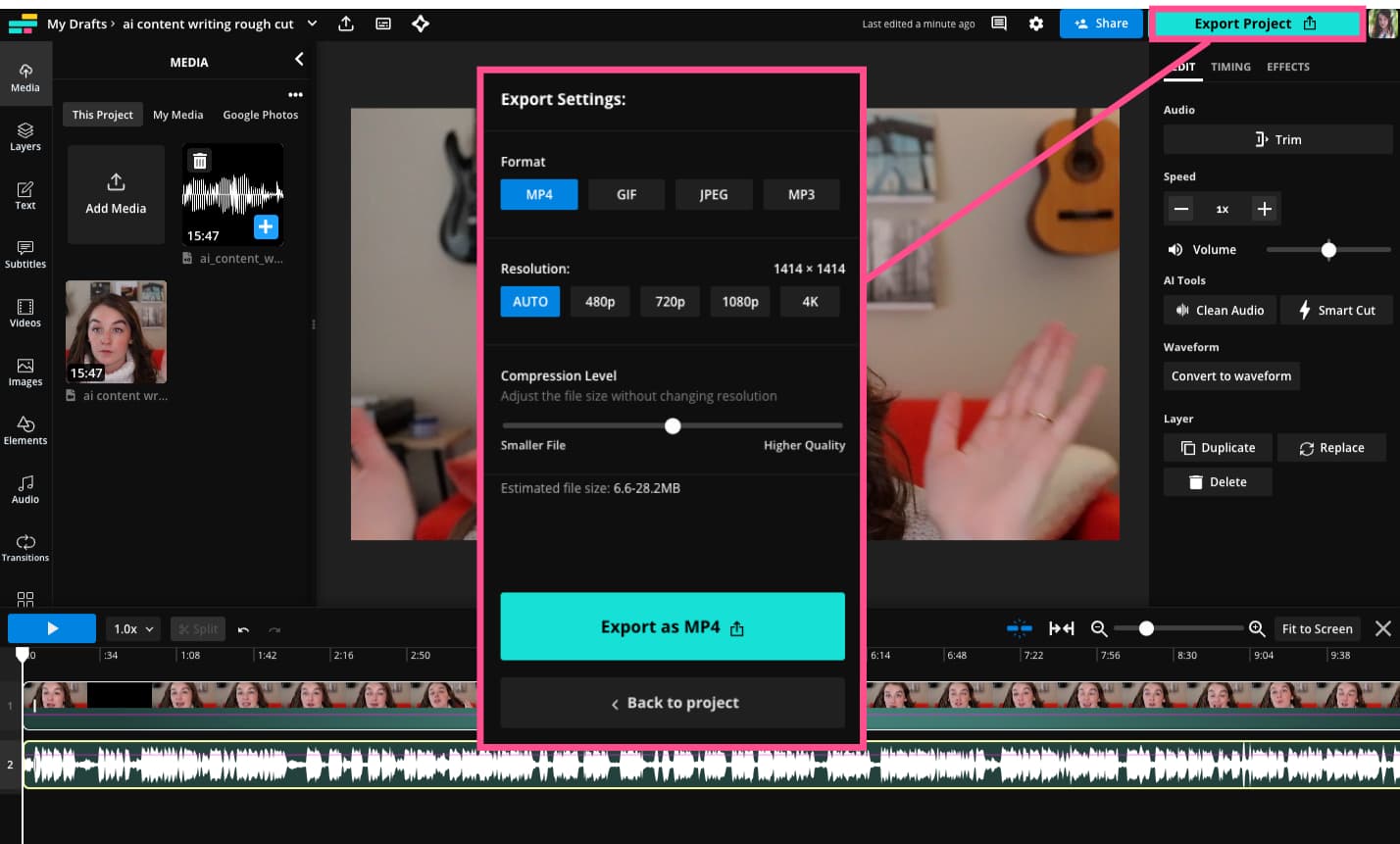Toggle the timeline snapping icon
The height and width of the screenshot is (844, 1400).
click(1020, 628)
